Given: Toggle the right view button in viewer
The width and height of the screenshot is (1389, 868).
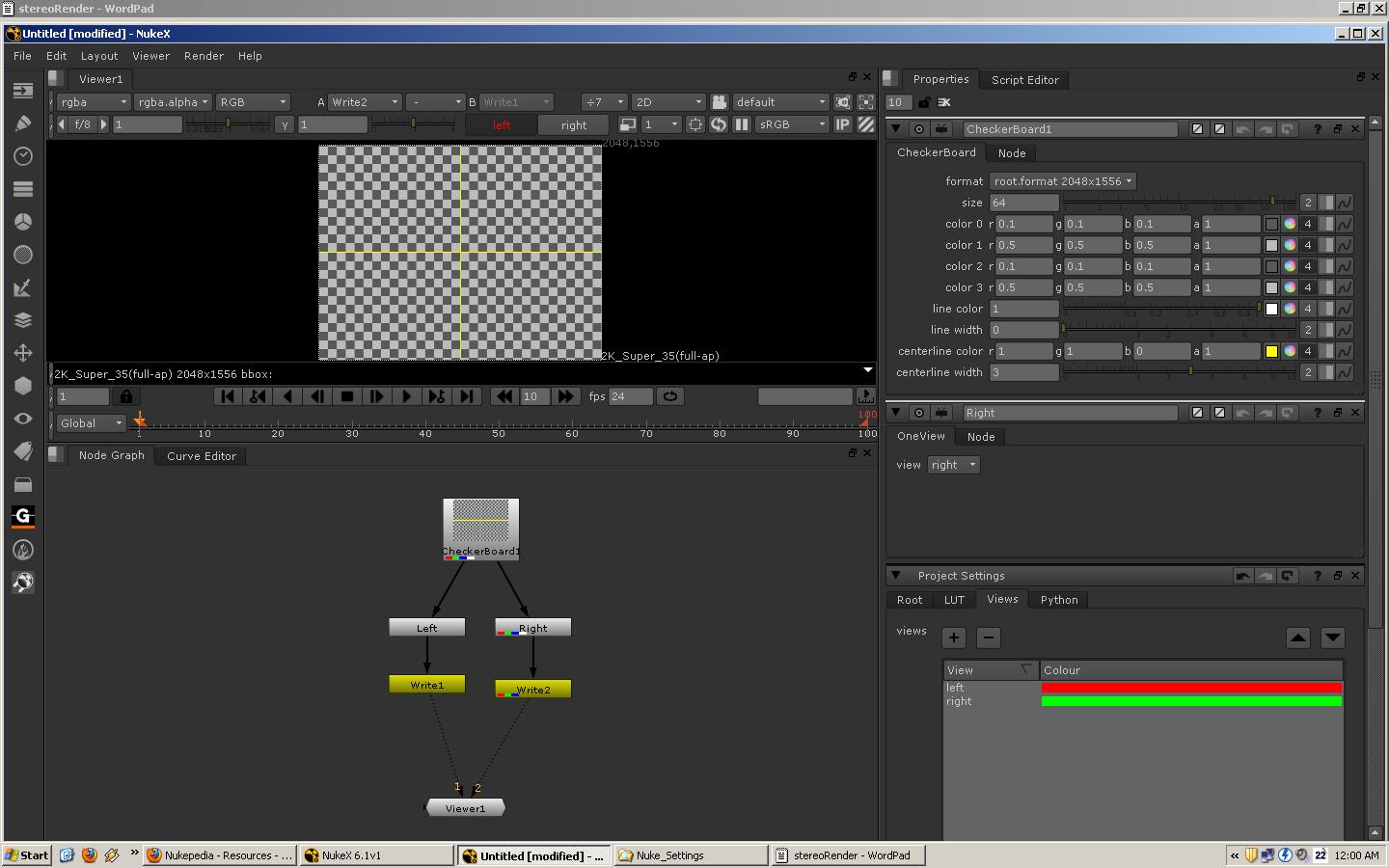Looking at the screenshot, I should pyautogui.click(x=574, y=125).
